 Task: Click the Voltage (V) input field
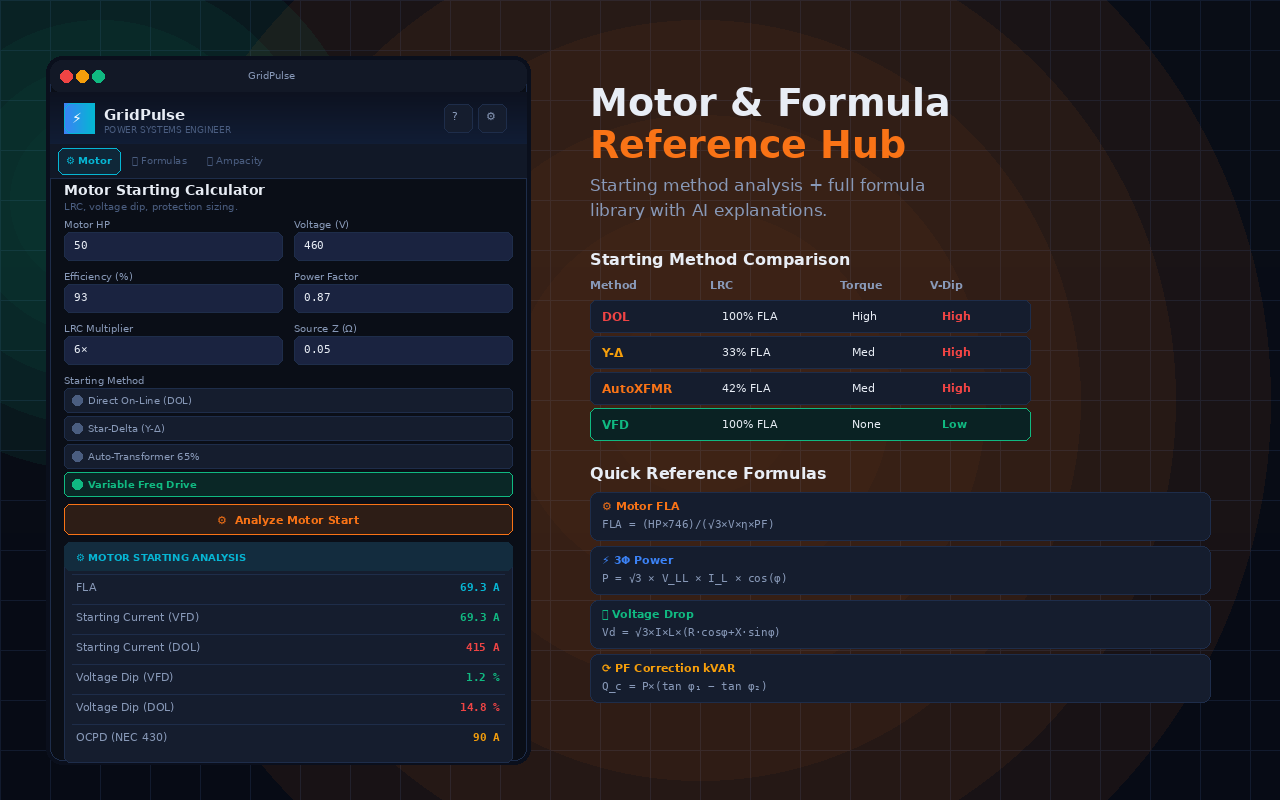403,246
